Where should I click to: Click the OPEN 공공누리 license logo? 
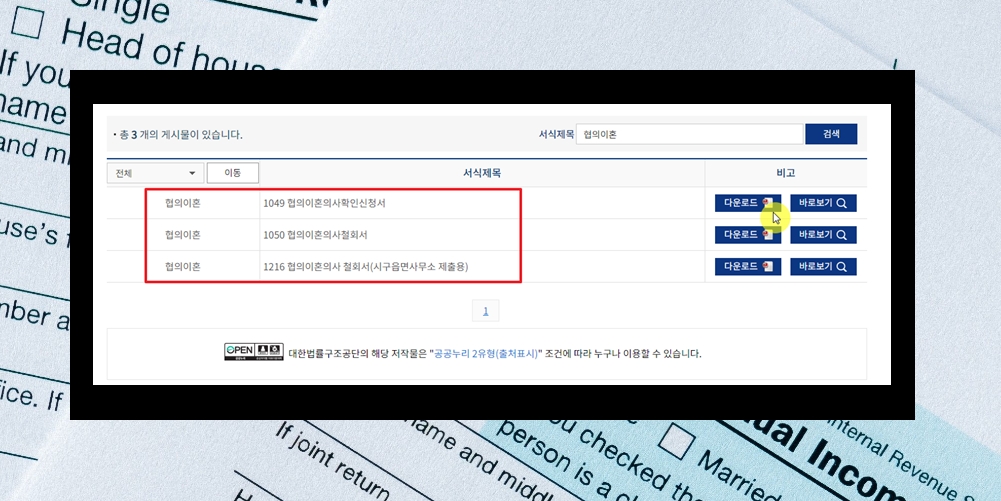tap(253, 352)
